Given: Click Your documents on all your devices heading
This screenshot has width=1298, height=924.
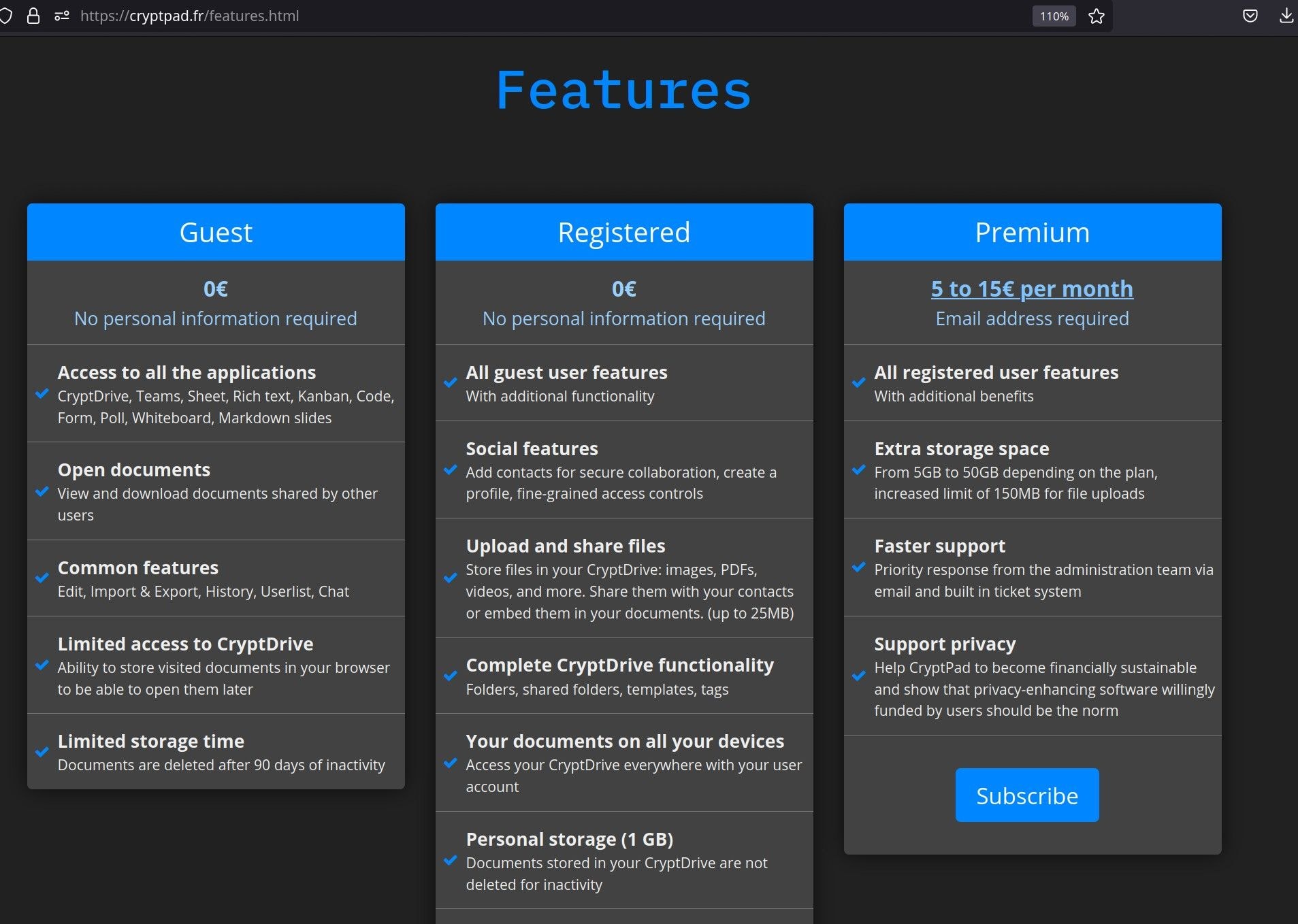Looking at the screenshot, I should coord(625,741).
